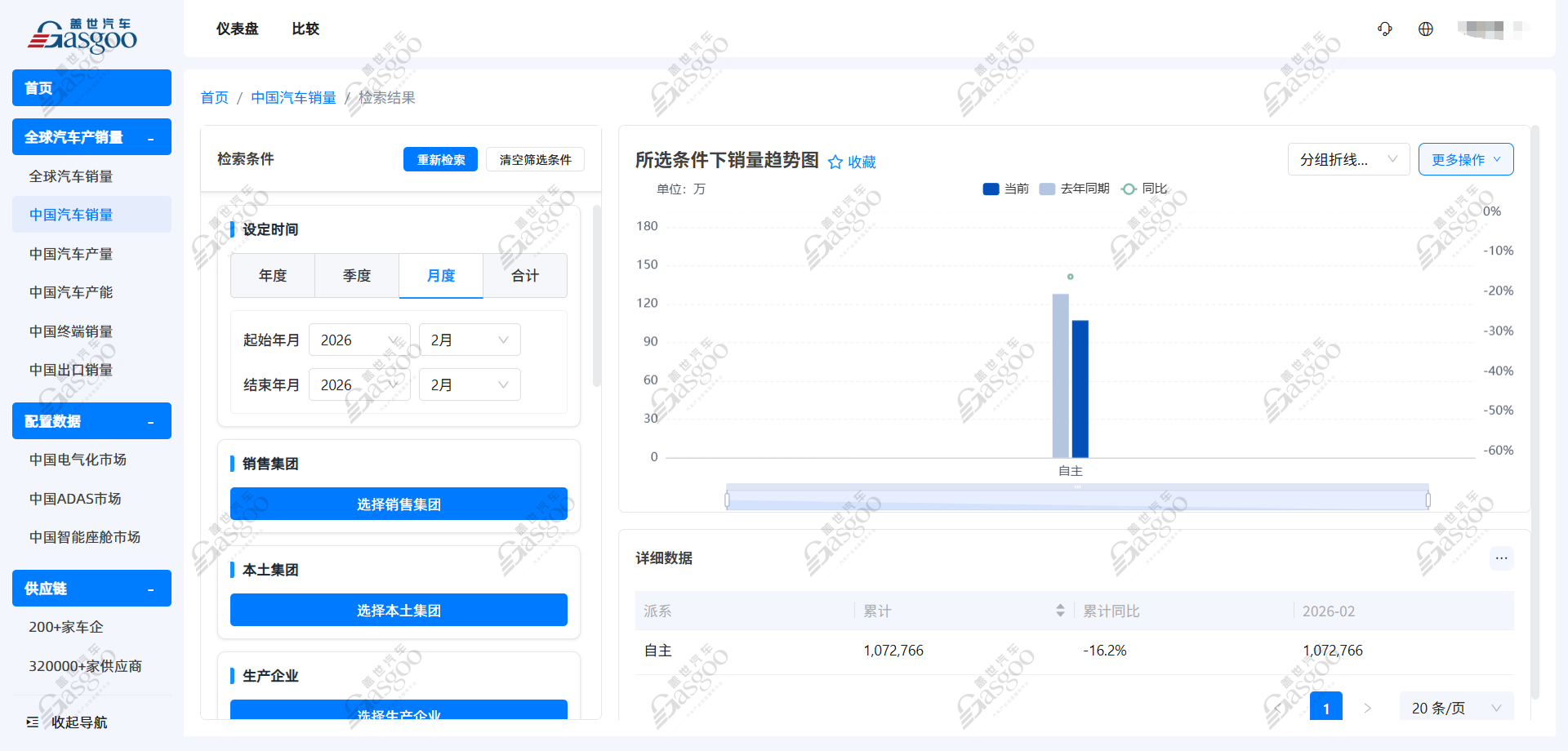The width and height of the screenshot is (1568, 751).
Task: Go to next page arrow in pagination
Action: pyautogui.click(x=1367, y=708)
